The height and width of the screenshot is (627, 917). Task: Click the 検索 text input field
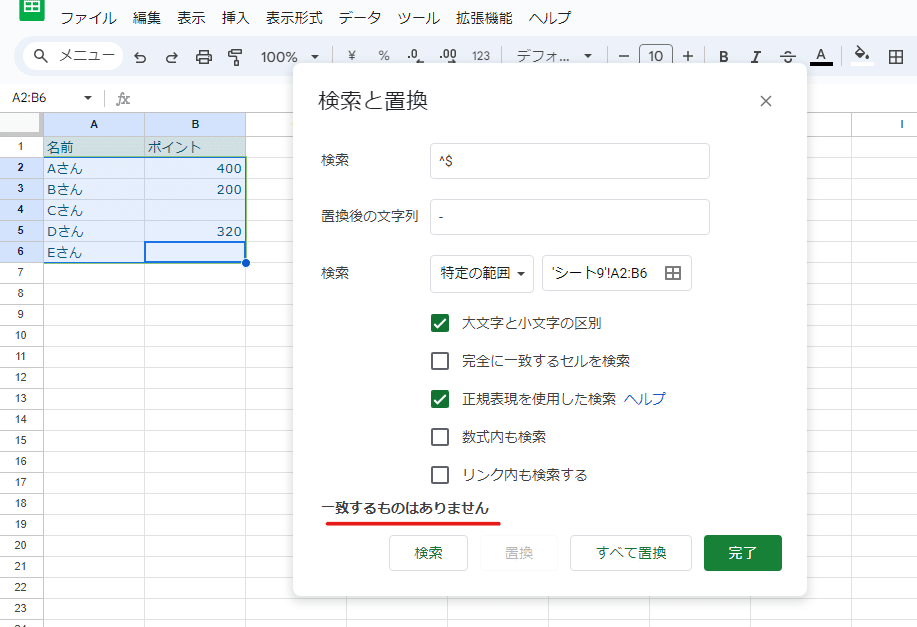(x=570, y=161)
